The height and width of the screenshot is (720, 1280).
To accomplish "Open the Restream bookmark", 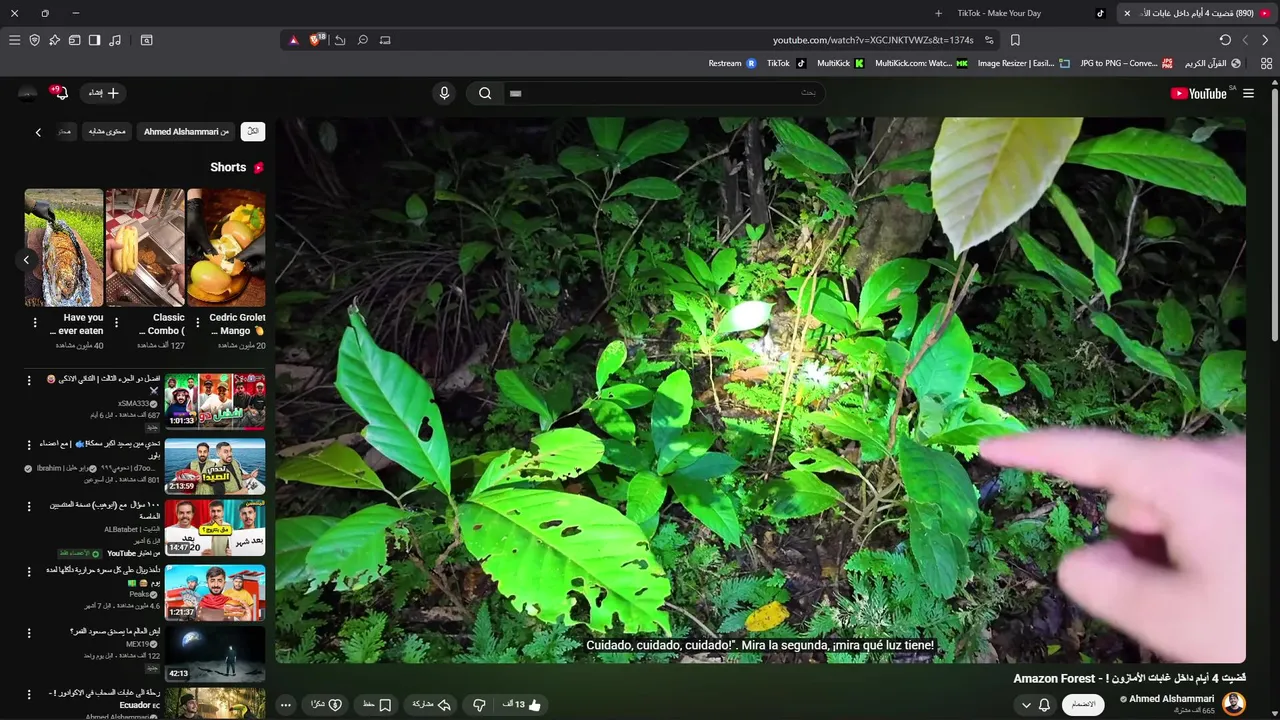I will pyautogui.click(x=732, y=63).
